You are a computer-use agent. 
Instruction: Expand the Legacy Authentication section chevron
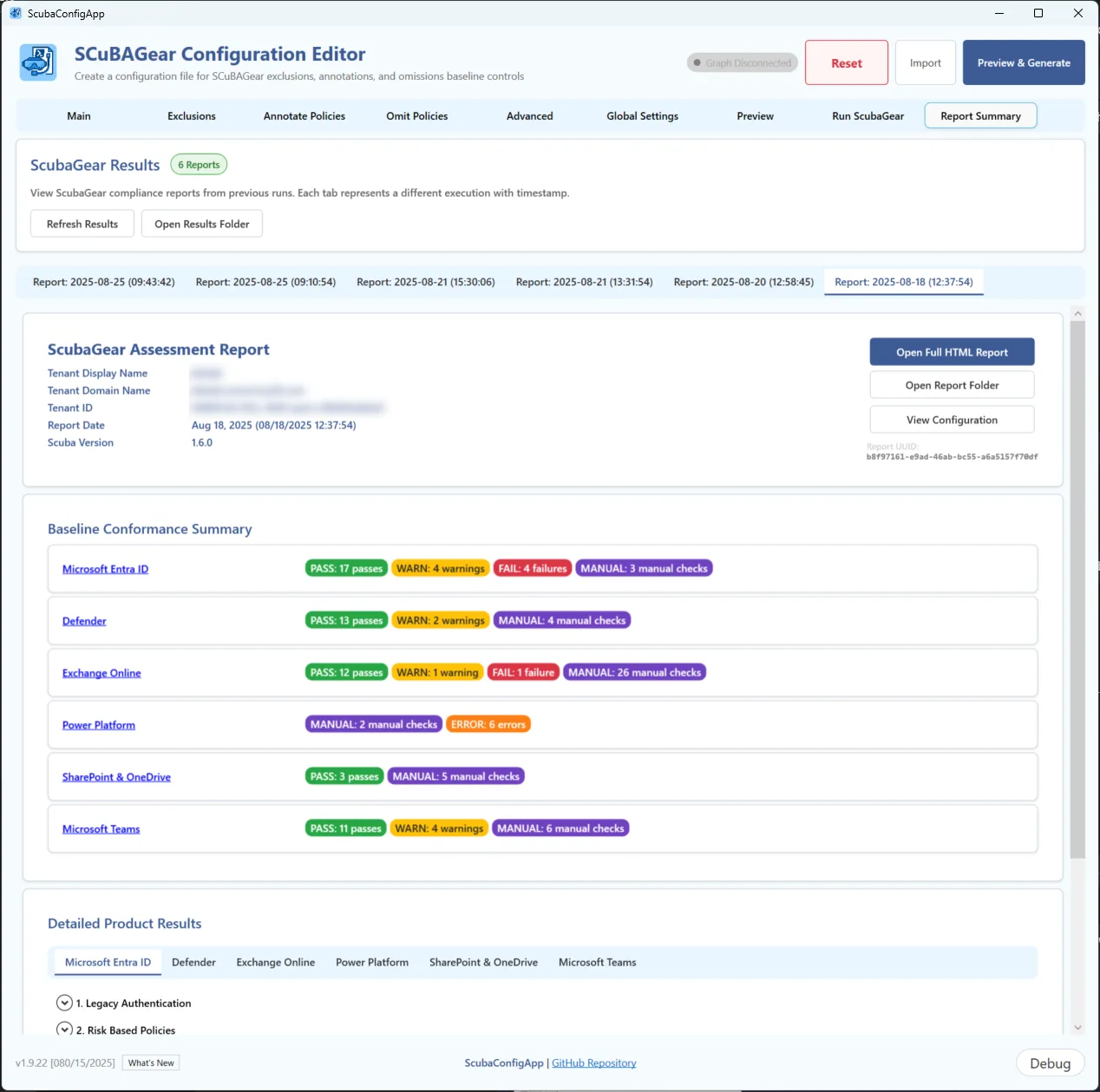click(x=64, y=1003)
